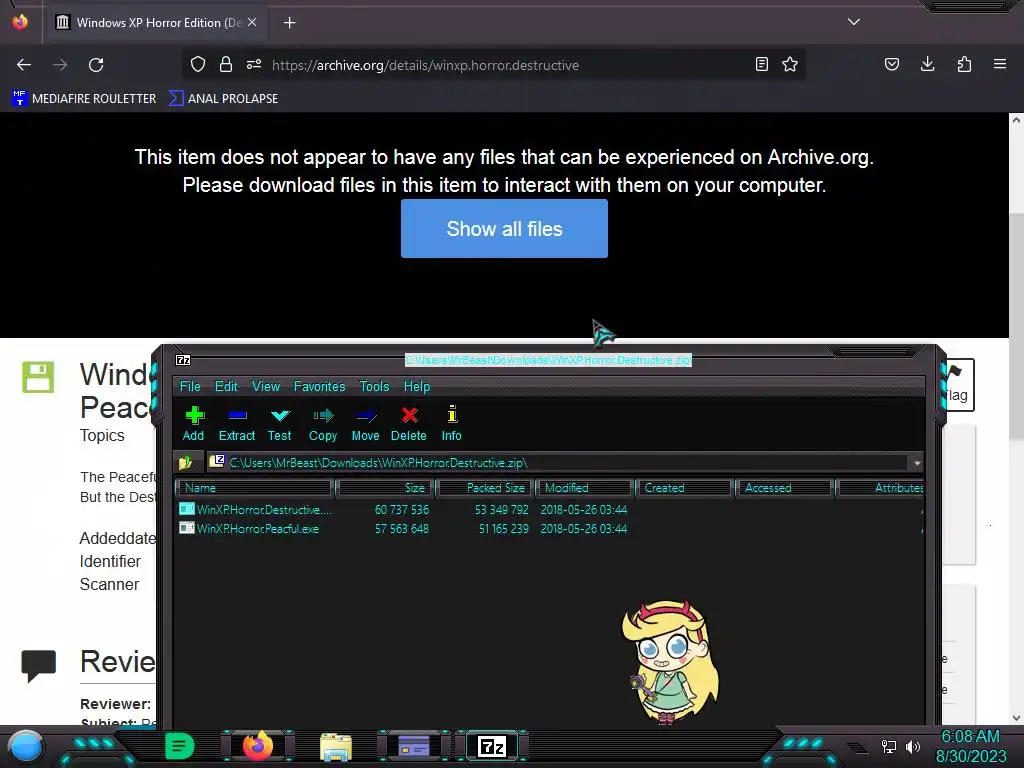Image resolution: width=1024 pixels, height=768 pixels.
Task: Open the Edit menu in 7-Zip
Action: [x=226, y=386]
